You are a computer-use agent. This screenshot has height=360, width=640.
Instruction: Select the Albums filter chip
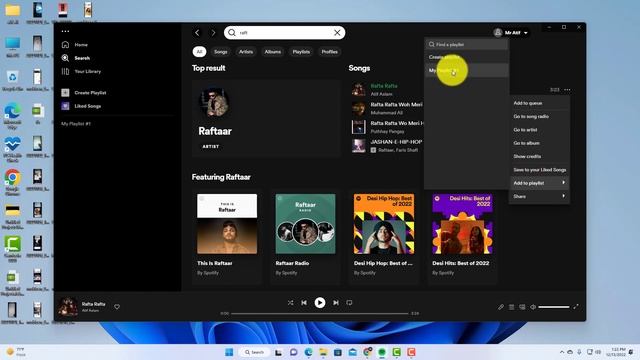pyautogui.click(x=273, y=52)
